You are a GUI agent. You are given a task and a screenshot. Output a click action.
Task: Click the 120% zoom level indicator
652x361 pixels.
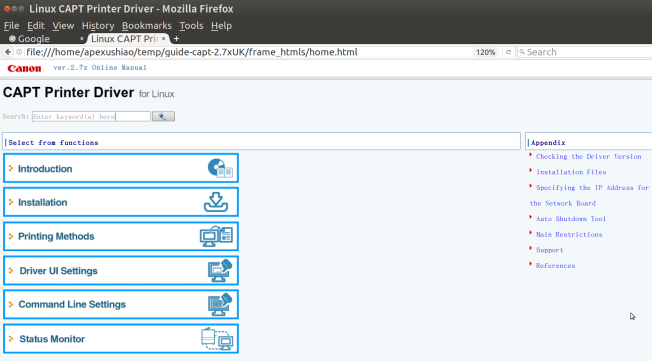(x=485, y=52)
